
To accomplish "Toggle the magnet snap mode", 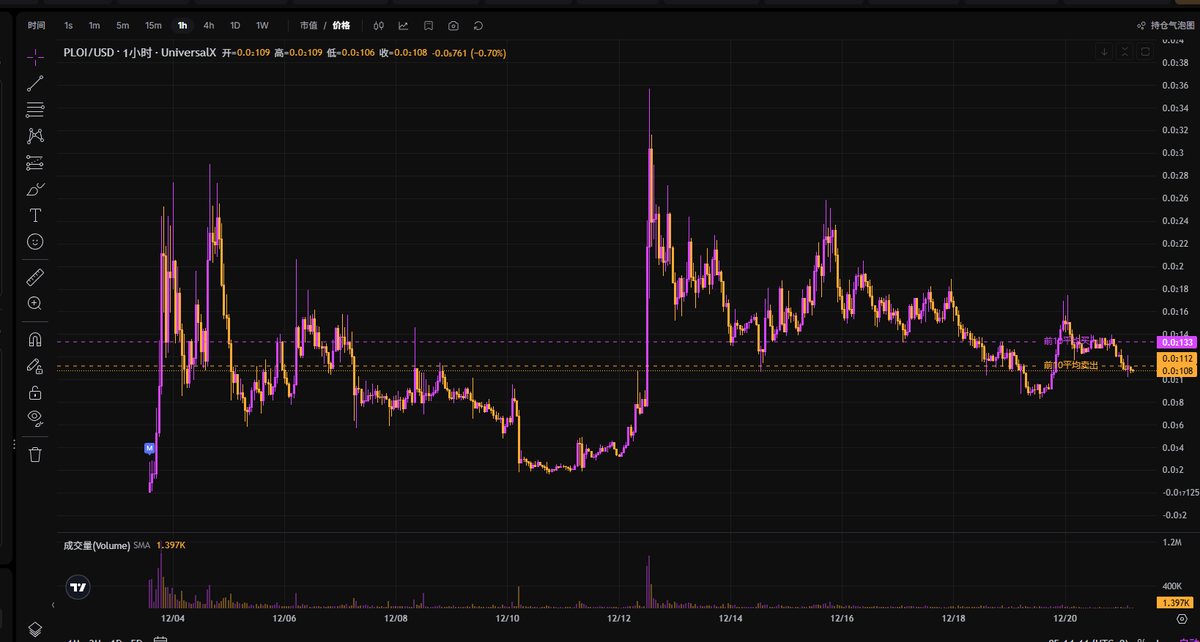I will (35, 339).
